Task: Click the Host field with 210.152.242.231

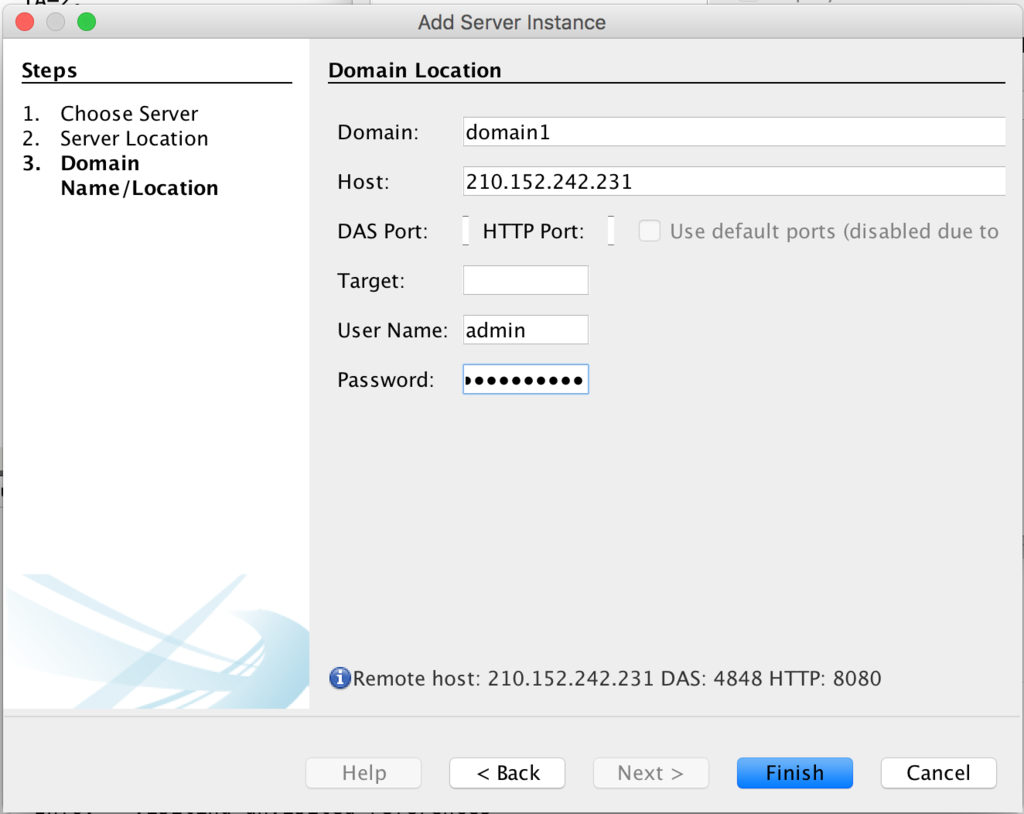Action: 733,181
